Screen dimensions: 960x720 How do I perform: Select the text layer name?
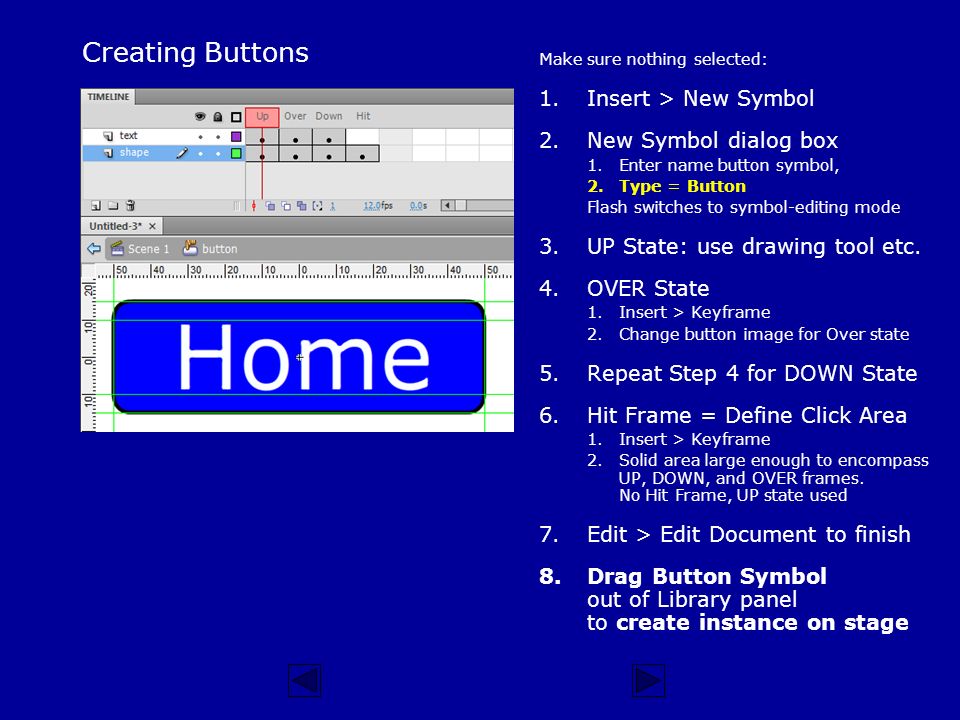pos(129,136)
